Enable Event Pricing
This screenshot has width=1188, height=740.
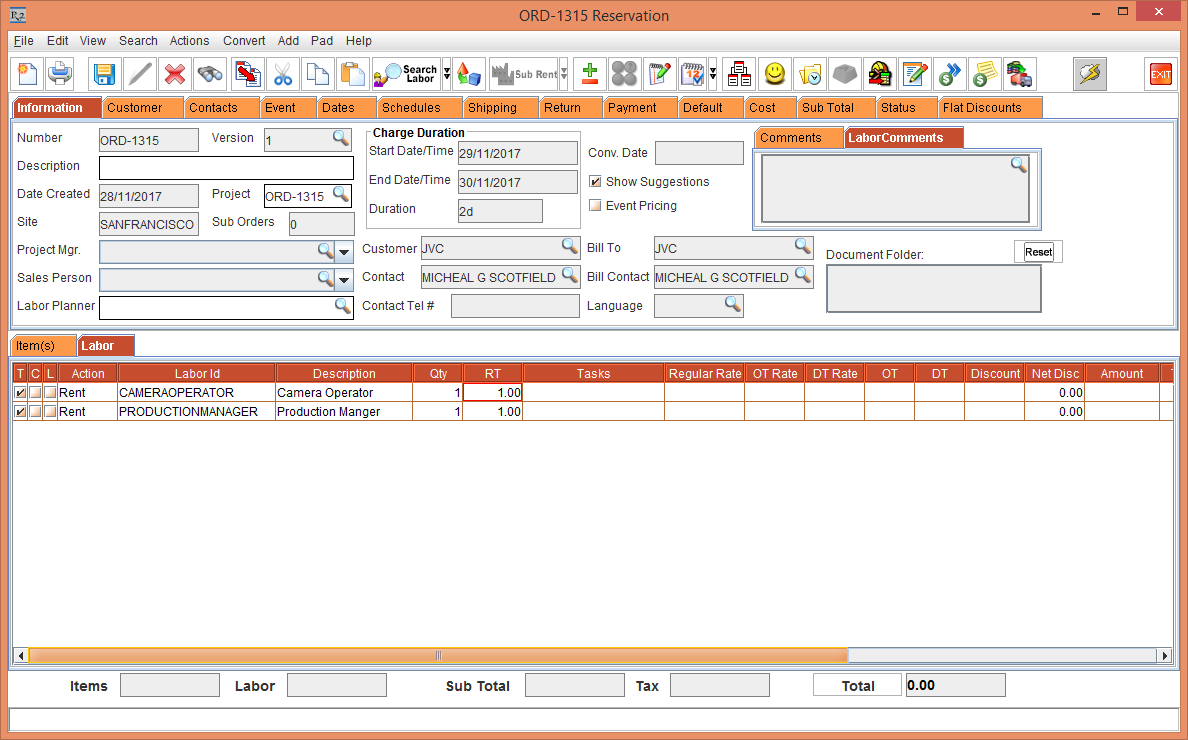click(594, 205)
